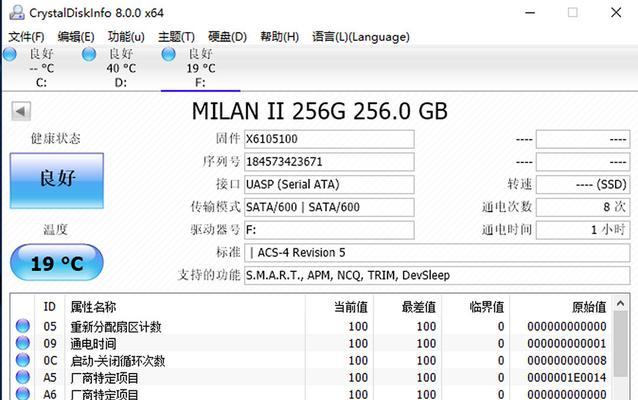Click the 19 °C temperature button
The image size is (638, 400).
point(57,263)
